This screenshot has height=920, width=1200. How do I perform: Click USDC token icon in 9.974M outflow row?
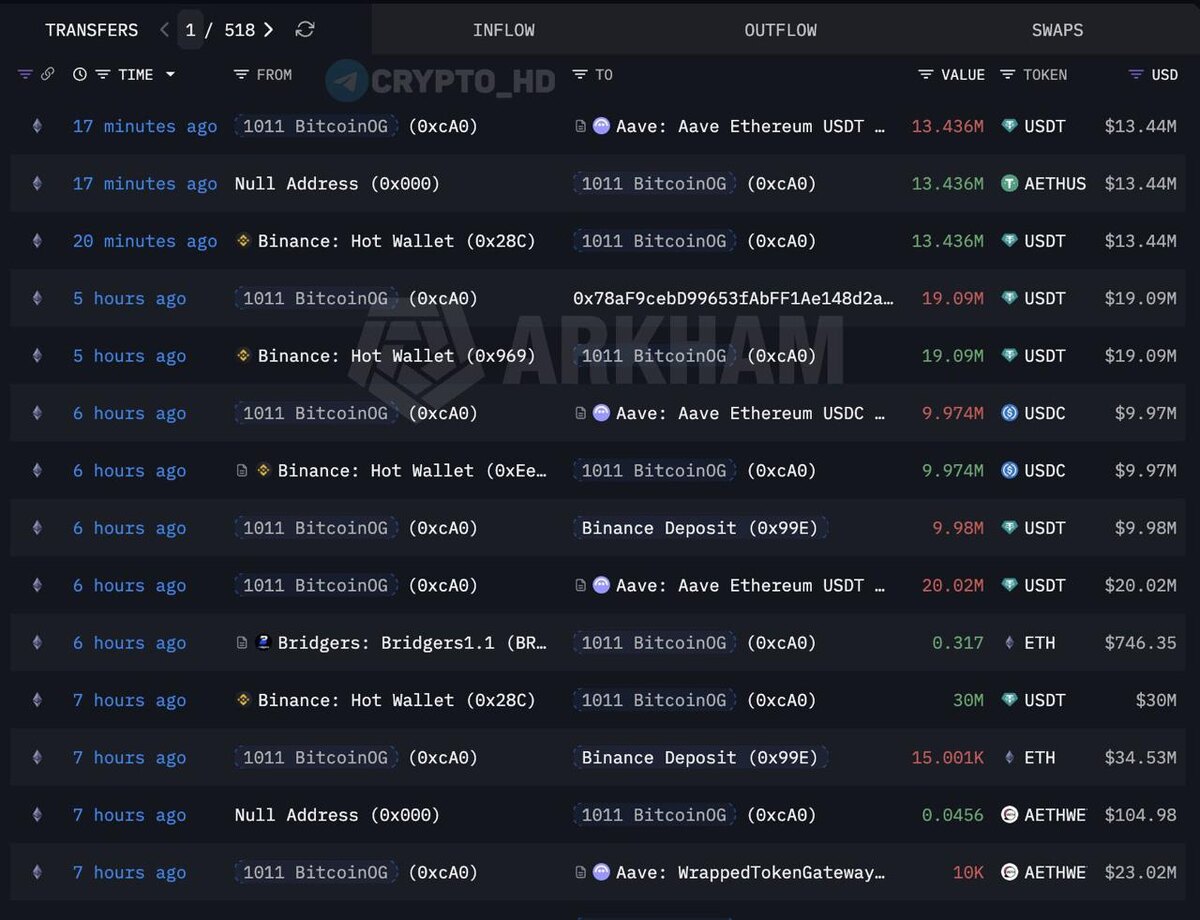[x=1009, y=413]
